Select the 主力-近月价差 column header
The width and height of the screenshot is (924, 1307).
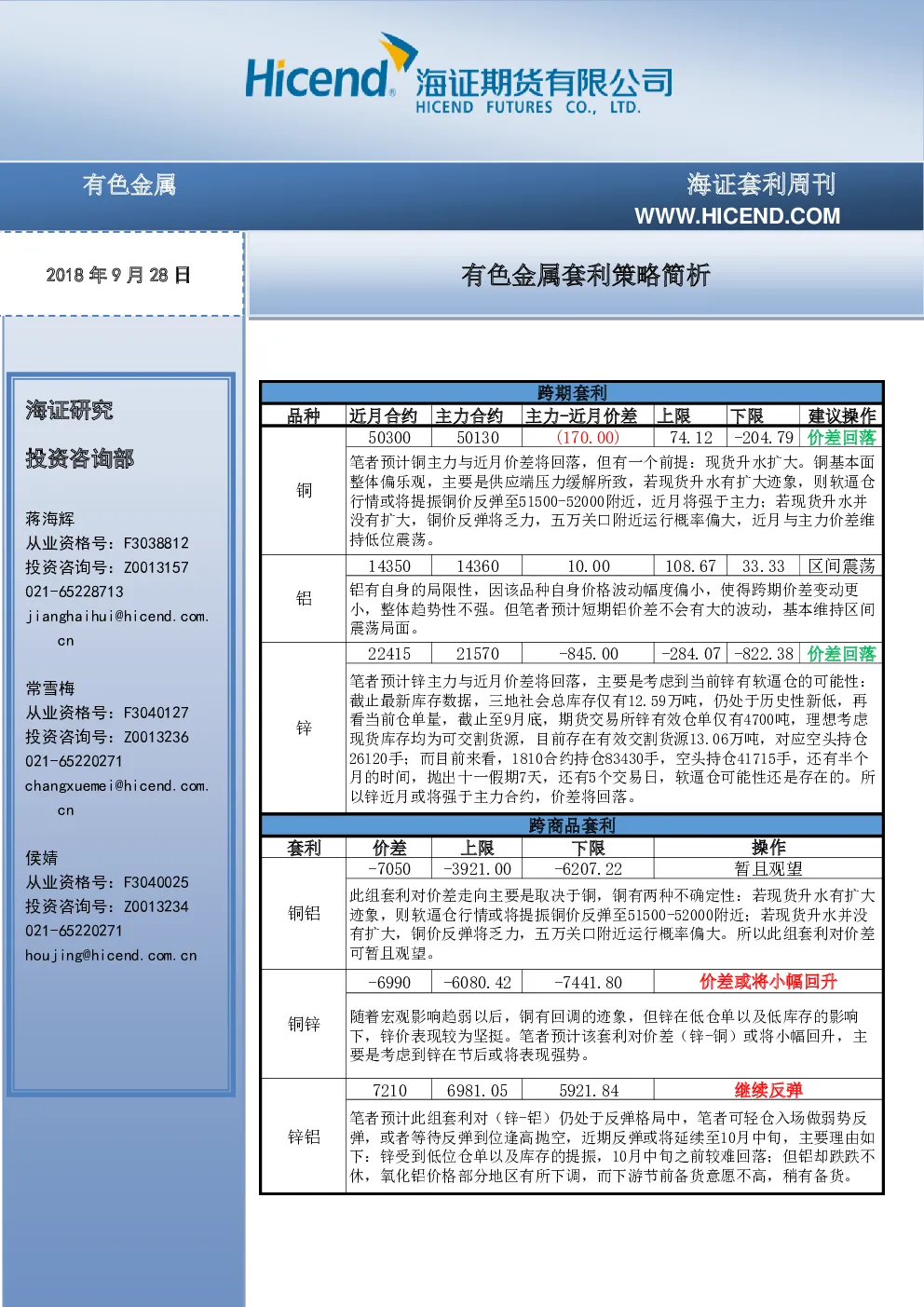coord(581,415)
